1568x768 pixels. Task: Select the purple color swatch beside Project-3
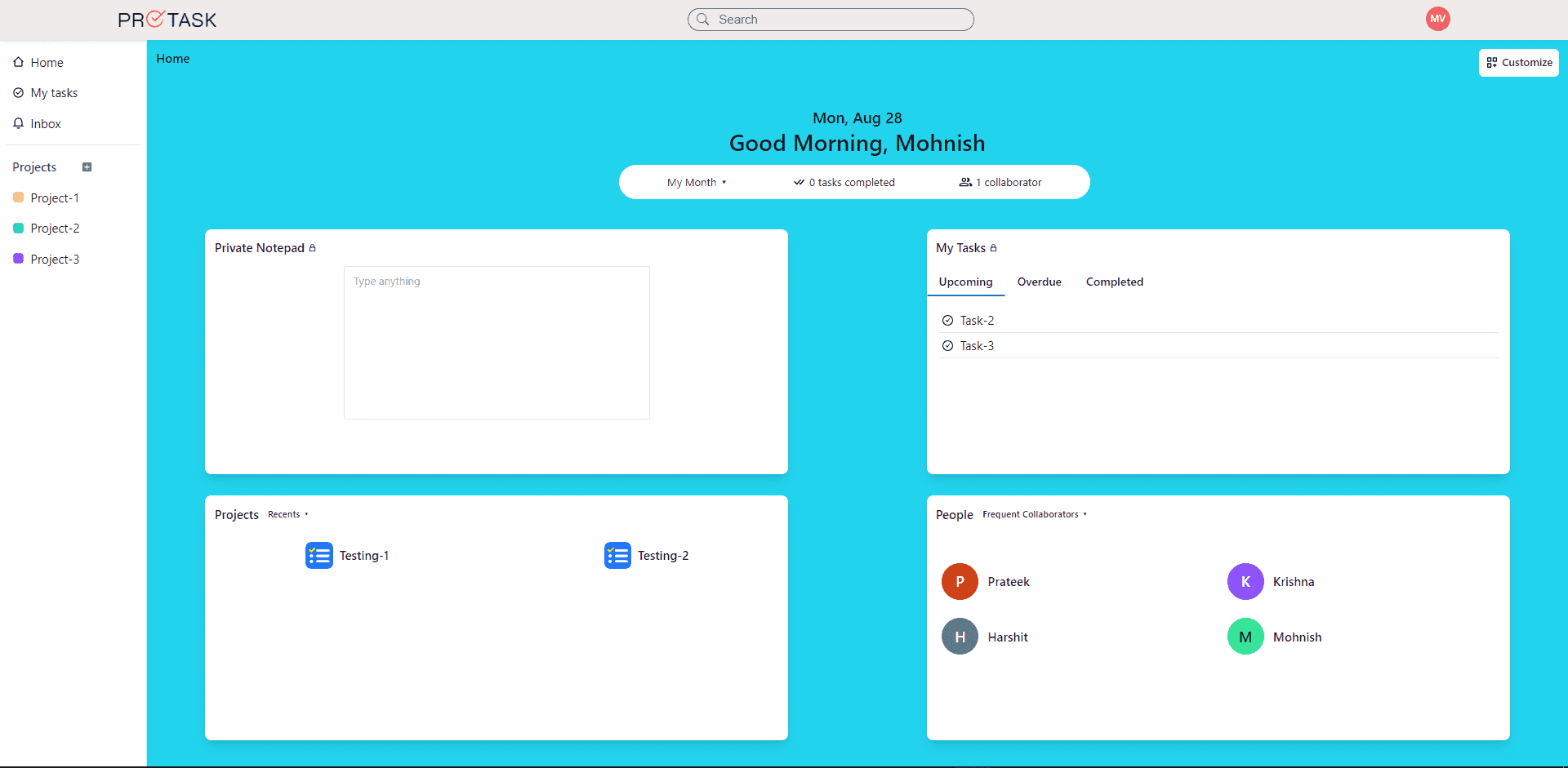[17, 259]
